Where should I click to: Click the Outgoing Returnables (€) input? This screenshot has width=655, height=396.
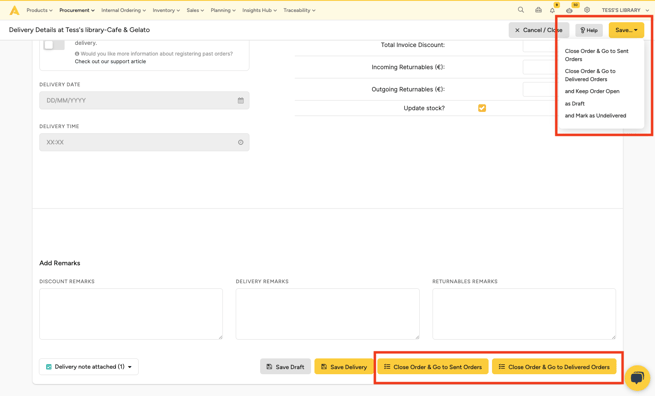pyautogui.click(x=539, y=89)
